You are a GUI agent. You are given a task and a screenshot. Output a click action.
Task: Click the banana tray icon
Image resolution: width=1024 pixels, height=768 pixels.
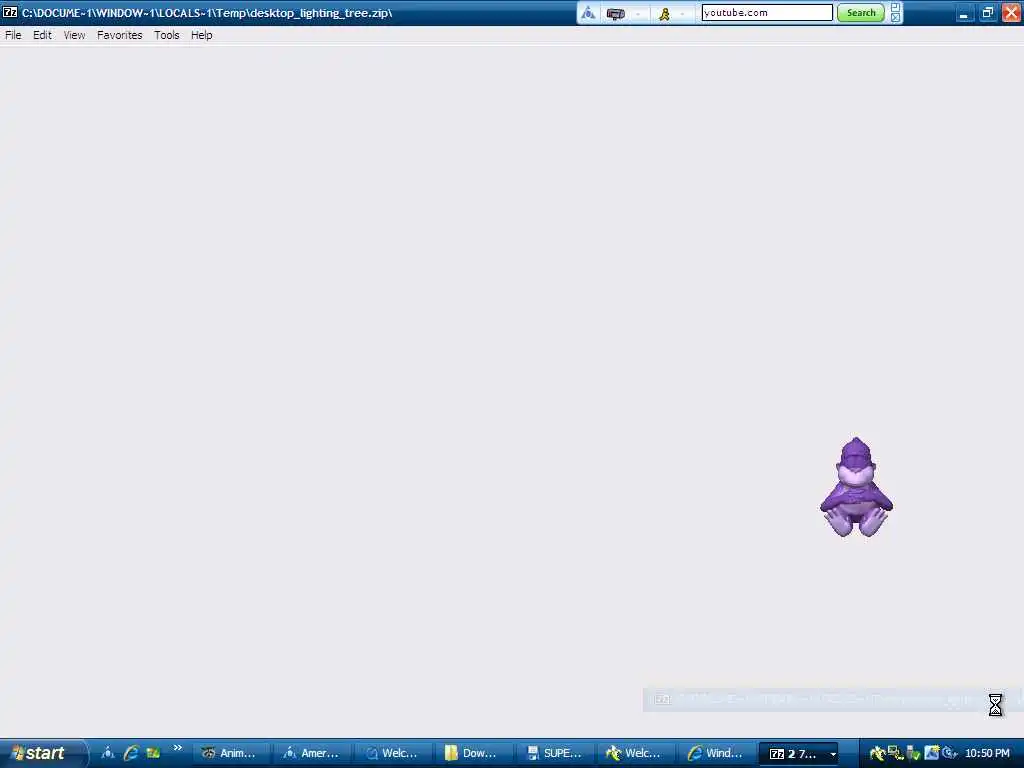click(877, 754)
